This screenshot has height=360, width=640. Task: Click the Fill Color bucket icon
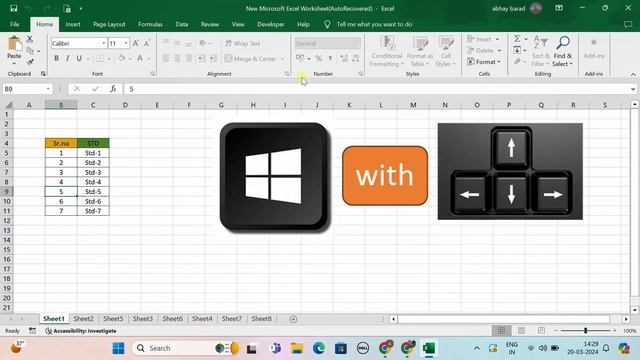(x=122, y=58)
